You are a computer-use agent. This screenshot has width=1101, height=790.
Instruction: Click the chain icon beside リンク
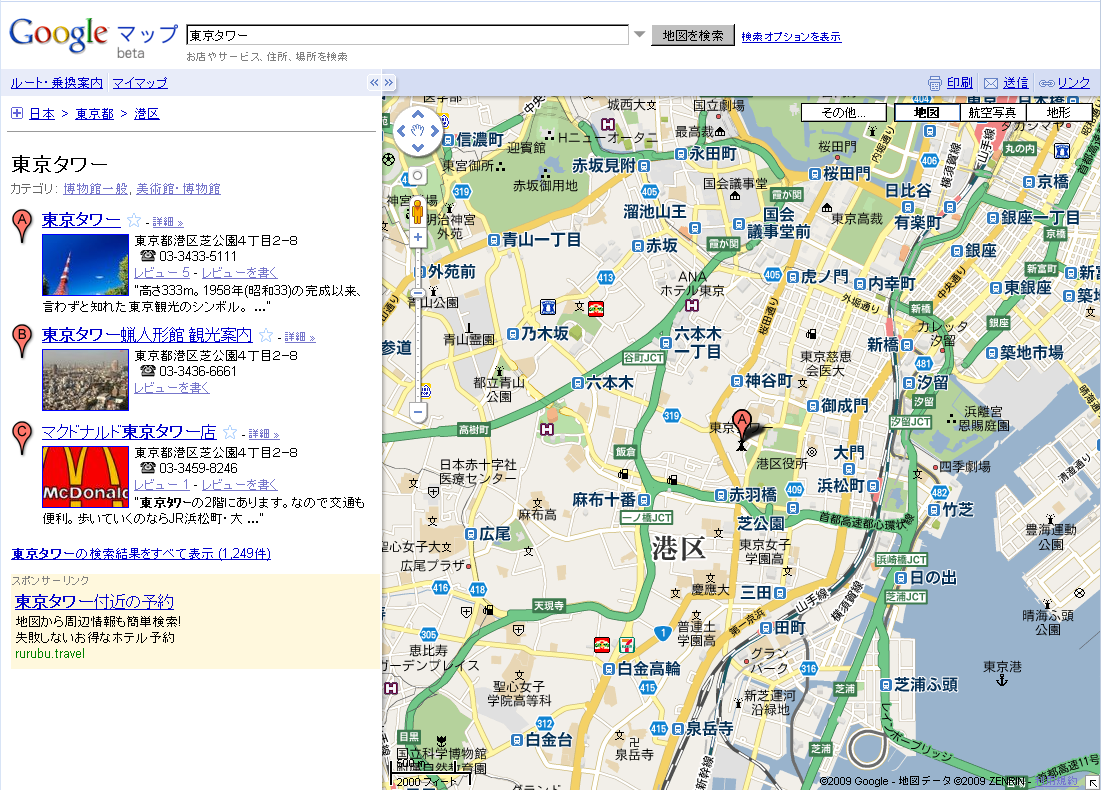pyautogui.click(x=1046, y=84)
